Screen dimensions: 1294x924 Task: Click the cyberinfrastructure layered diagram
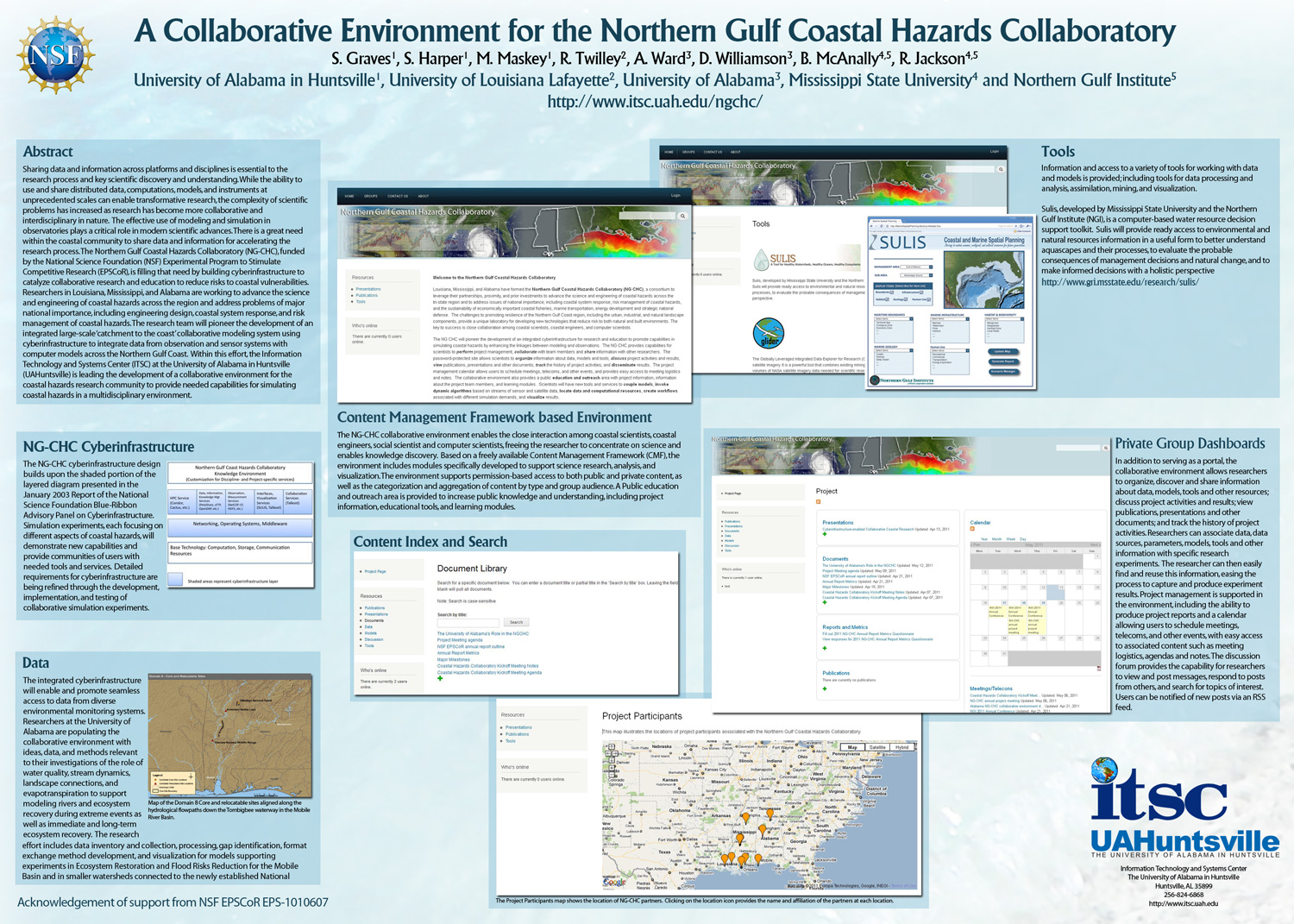[x=239, y=526]
